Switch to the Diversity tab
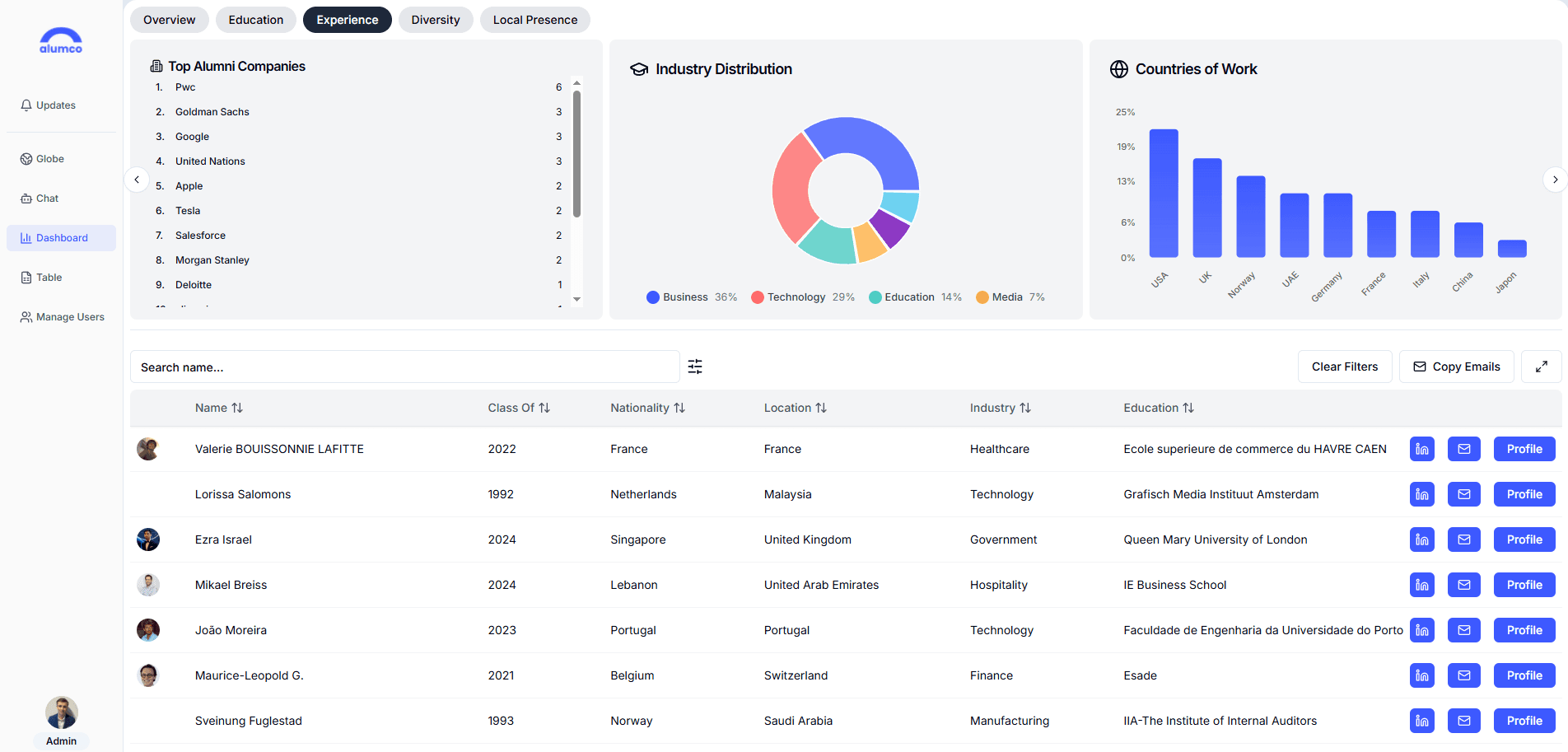Image resolution: width=1568 pixels, height=752 pixels. pos(436,19)
